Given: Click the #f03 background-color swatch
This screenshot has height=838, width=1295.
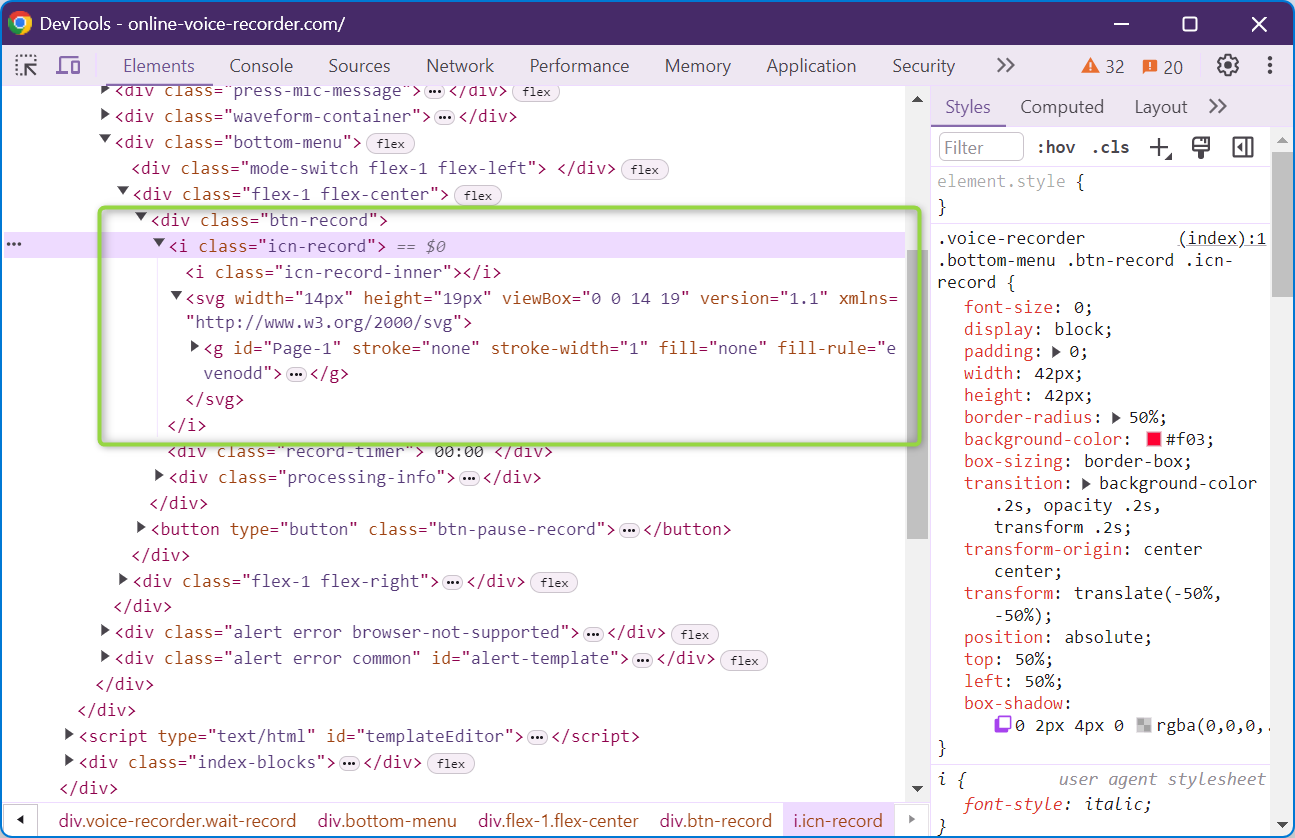Looking at the screenshot, I should [1153, 440].
